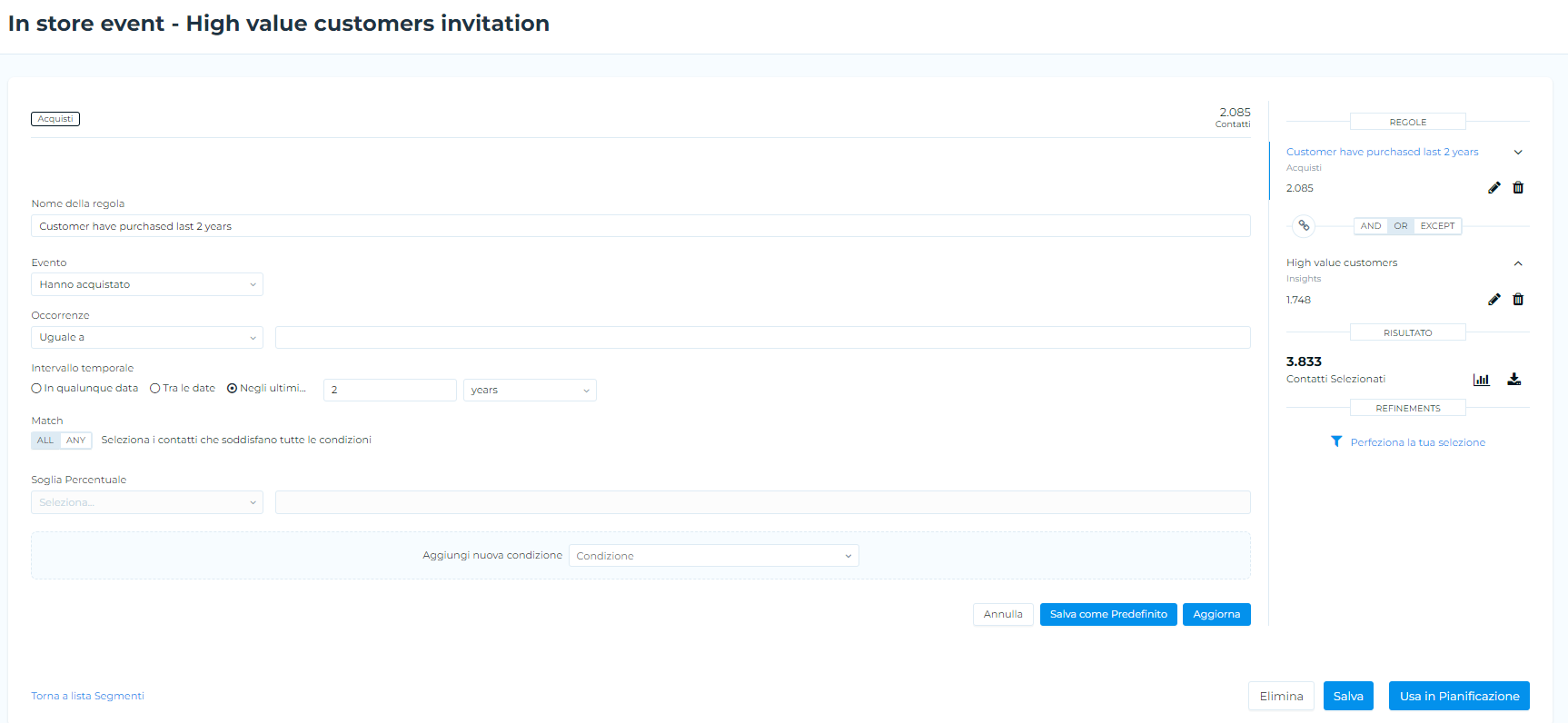Delete the High value customers rule
The height and width of the screenshot is (723, 1568).
click(x=1518, y=300)
